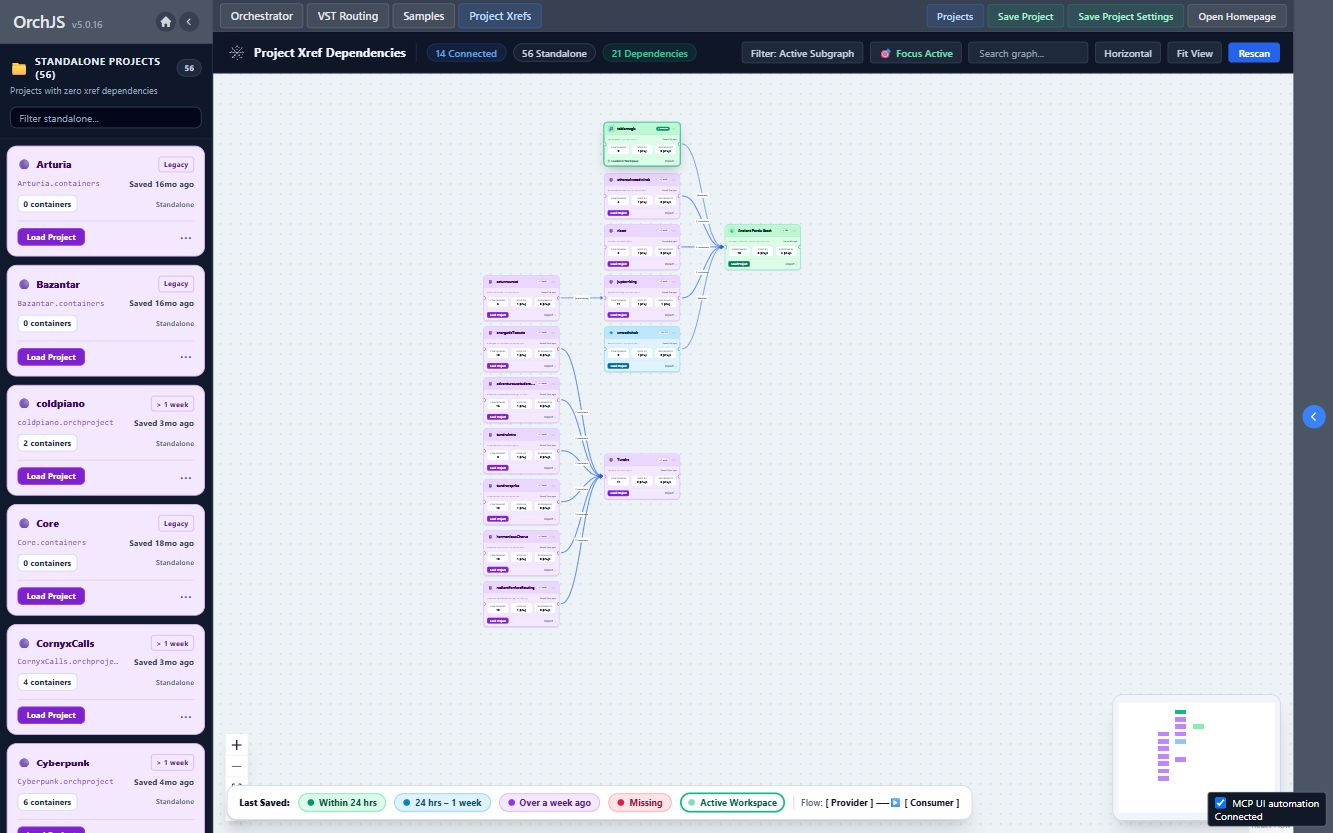Toggle the Active Workspace legend chip
Viewport: 1333px width, 833px height.
pos(732,802)
